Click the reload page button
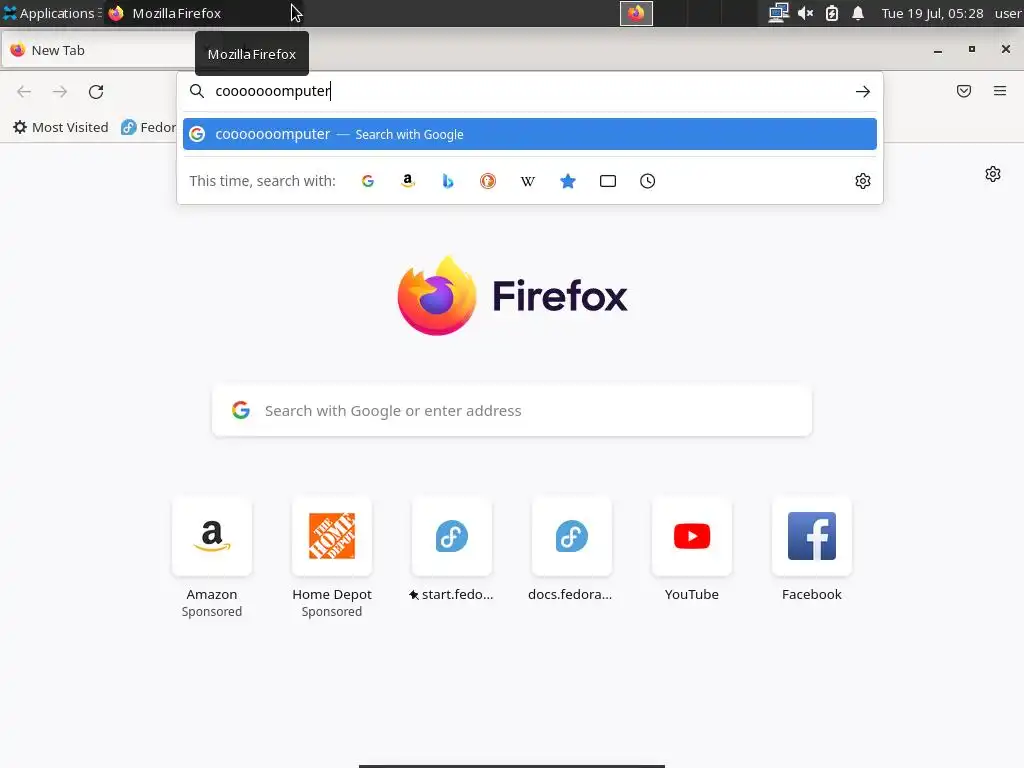Screen dimensions: 1024x768 pos(96,91)
